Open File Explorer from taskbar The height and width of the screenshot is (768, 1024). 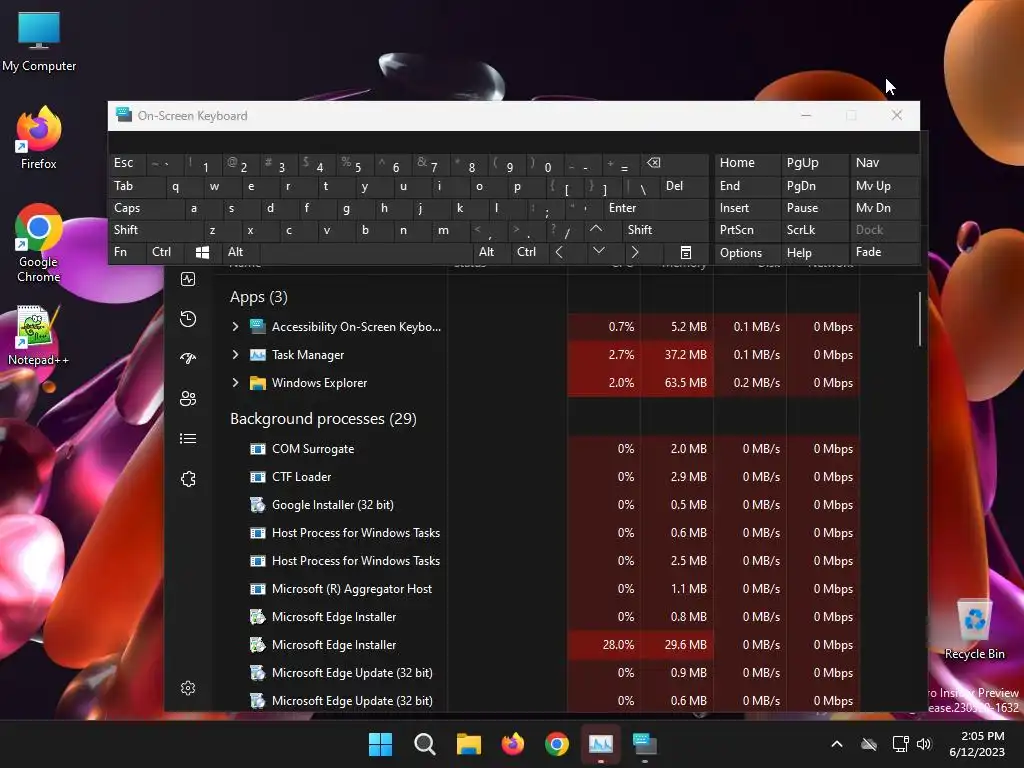click(x=468, y=744)
